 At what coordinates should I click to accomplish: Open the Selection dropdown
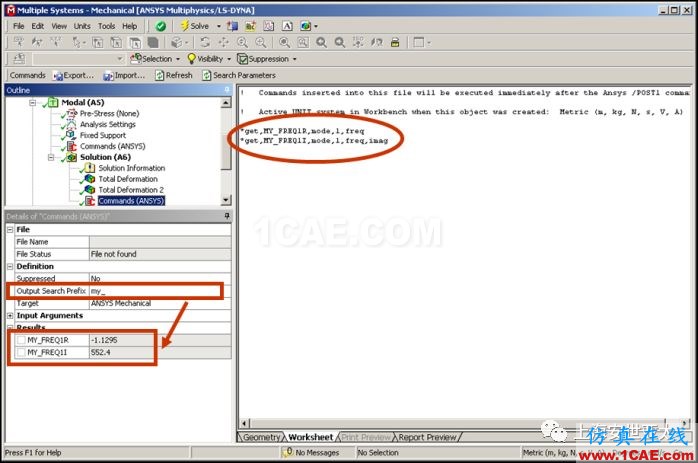point(154,59)
